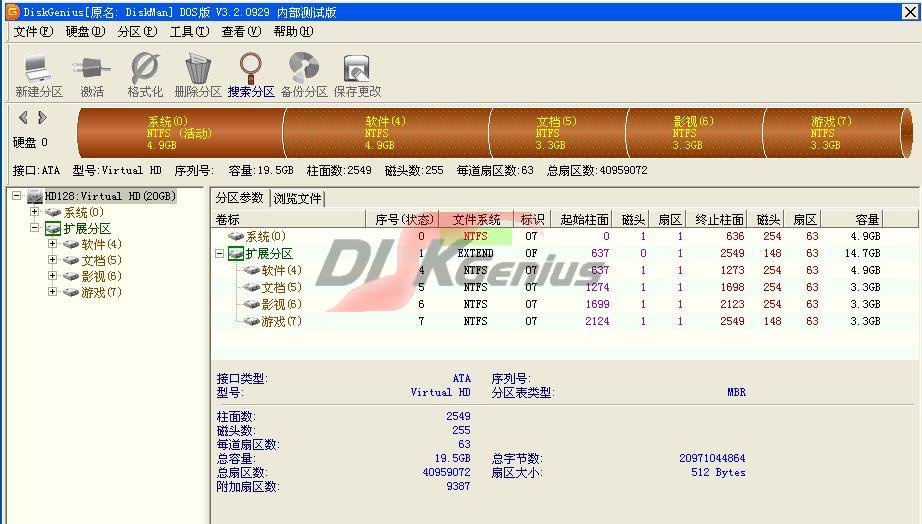The height and width of the screenshot is (524, 922).
Task: Select 文档(5) segment in disk bar
Action: (557, 133)
